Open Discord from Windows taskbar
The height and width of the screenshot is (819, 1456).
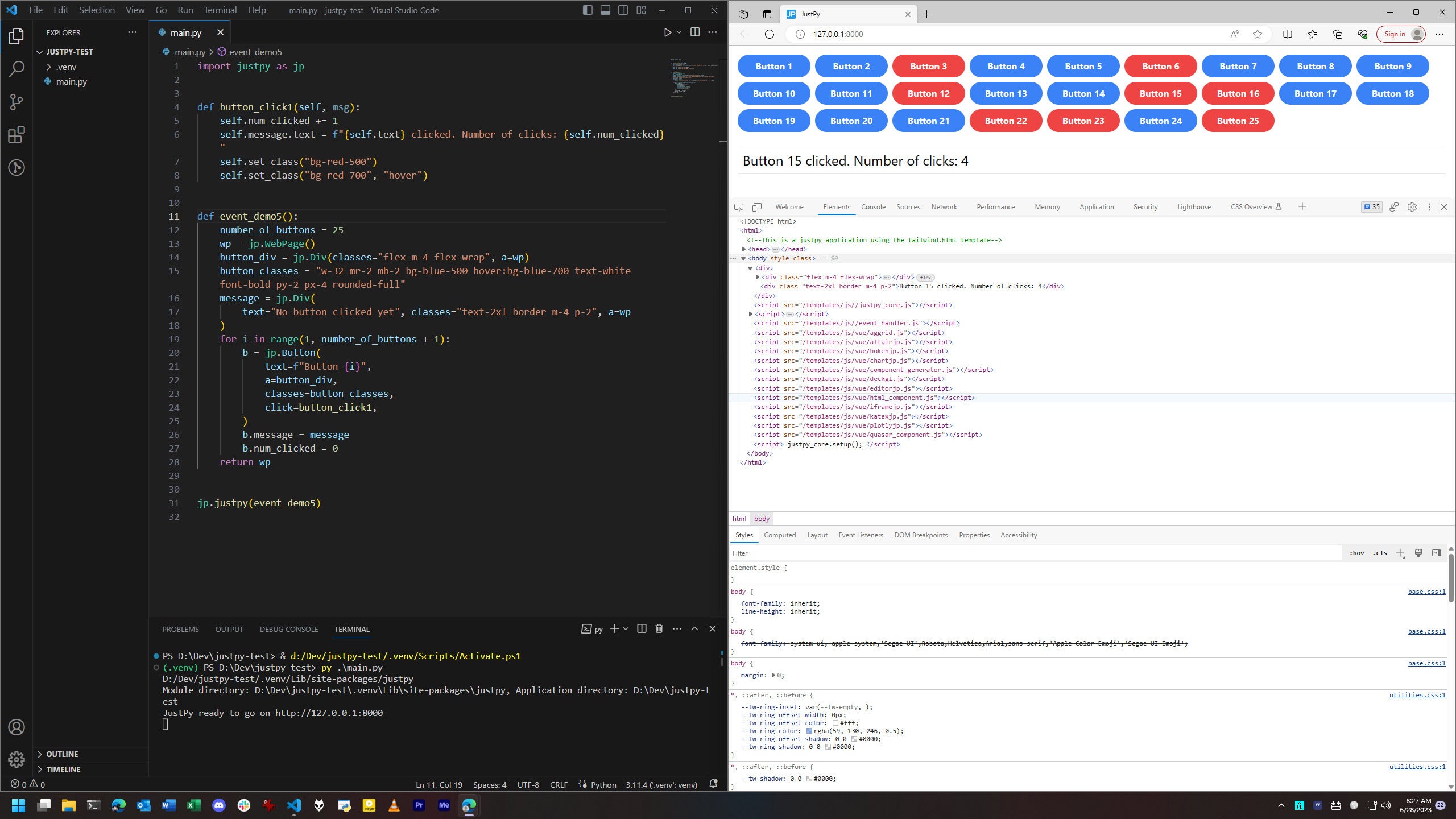pos(219,805)
